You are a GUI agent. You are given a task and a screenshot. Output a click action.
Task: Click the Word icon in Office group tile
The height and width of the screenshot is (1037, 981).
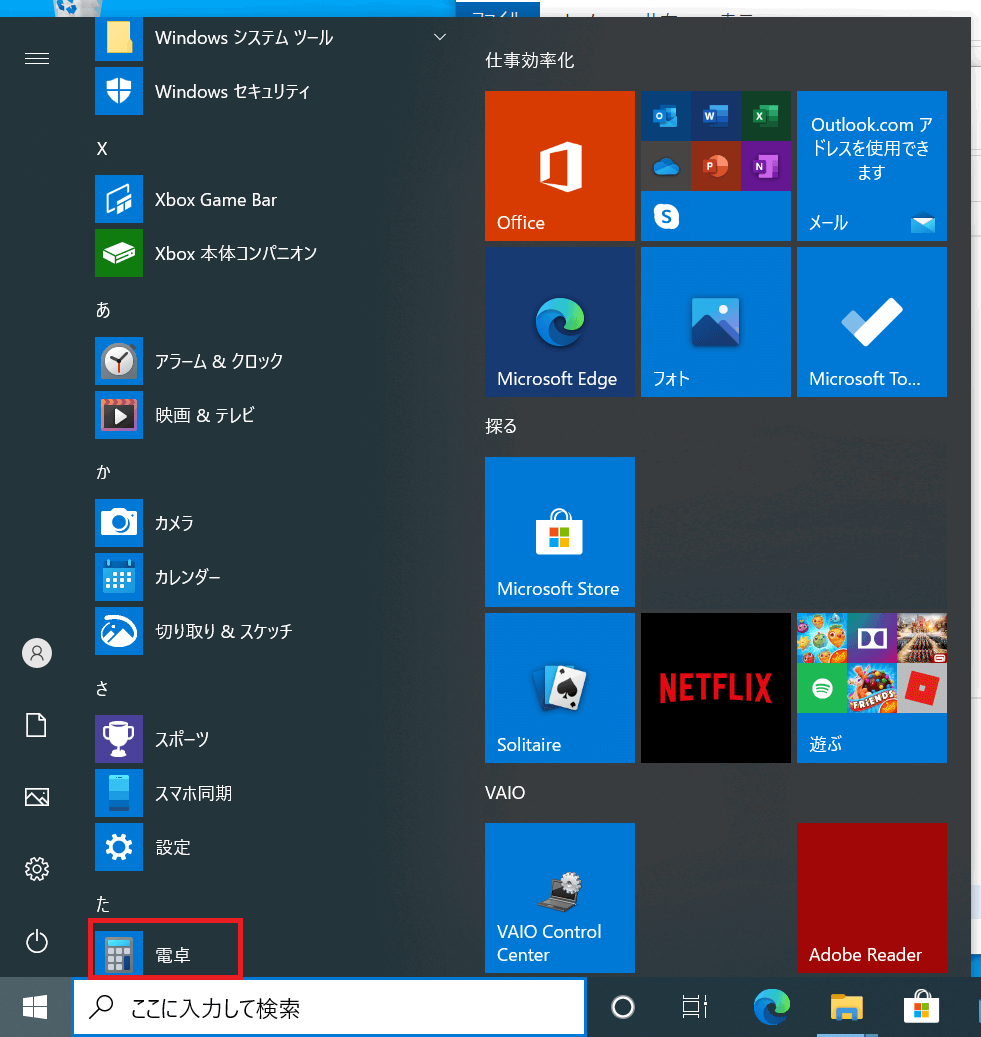click(x=716, y=116)
